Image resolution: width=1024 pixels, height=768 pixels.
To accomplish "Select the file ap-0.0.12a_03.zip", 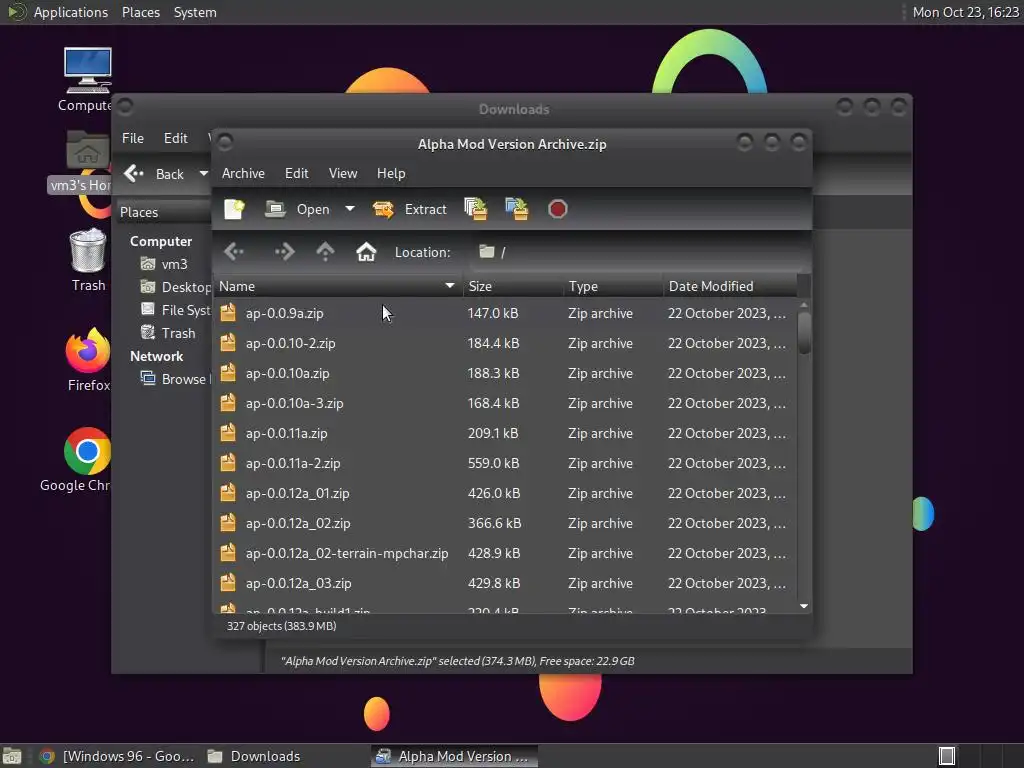I will point(505,583).
